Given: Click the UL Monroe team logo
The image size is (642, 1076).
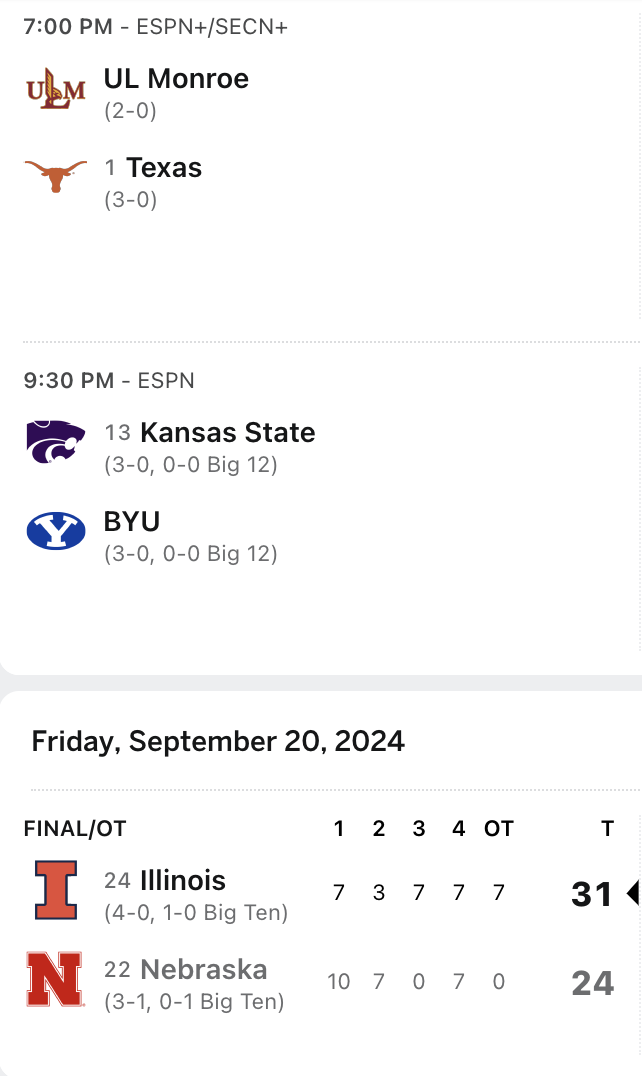Looking at the screenshot, I should coord(56,89).
